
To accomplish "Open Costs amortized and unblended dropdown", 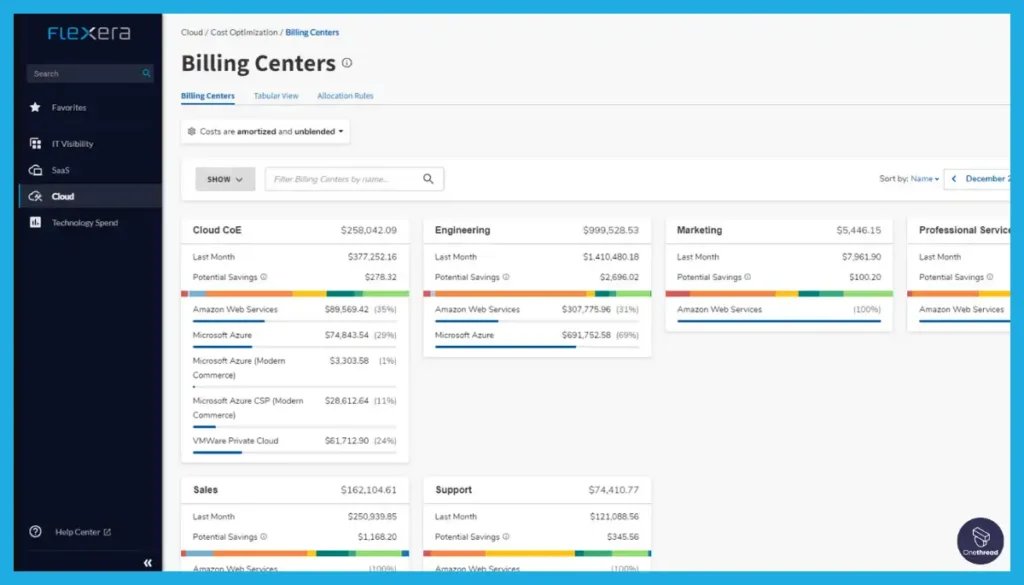I will [265, 131].
